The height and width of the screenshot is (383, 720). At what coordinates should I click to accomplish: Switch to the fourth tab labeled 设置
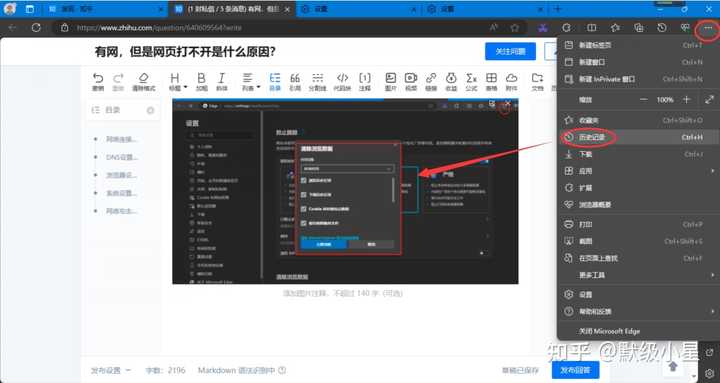[x=484, y=9]
